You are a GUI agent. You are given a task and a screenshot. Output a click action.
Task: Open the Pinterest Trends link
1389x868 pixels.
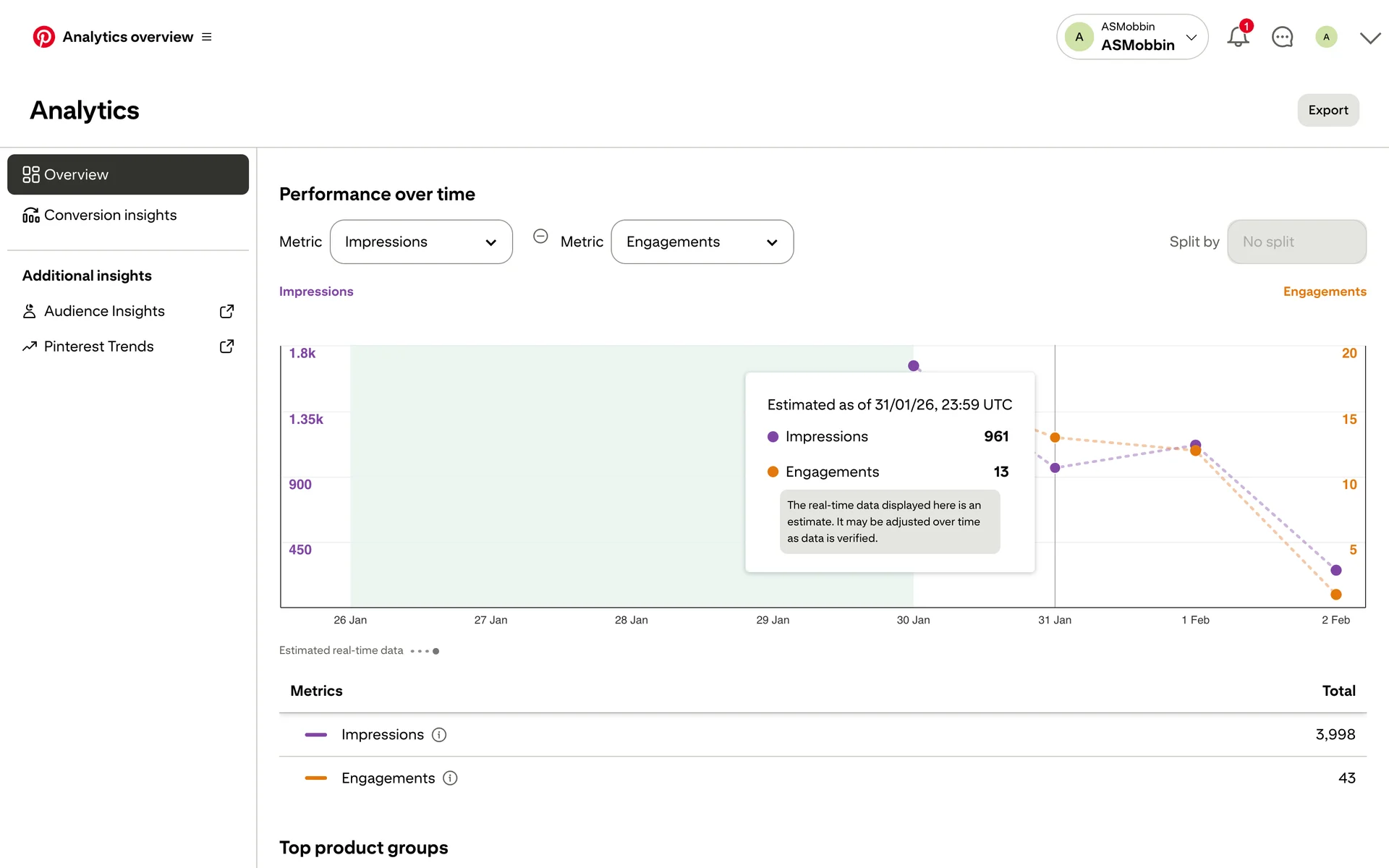tap(99, 346)
